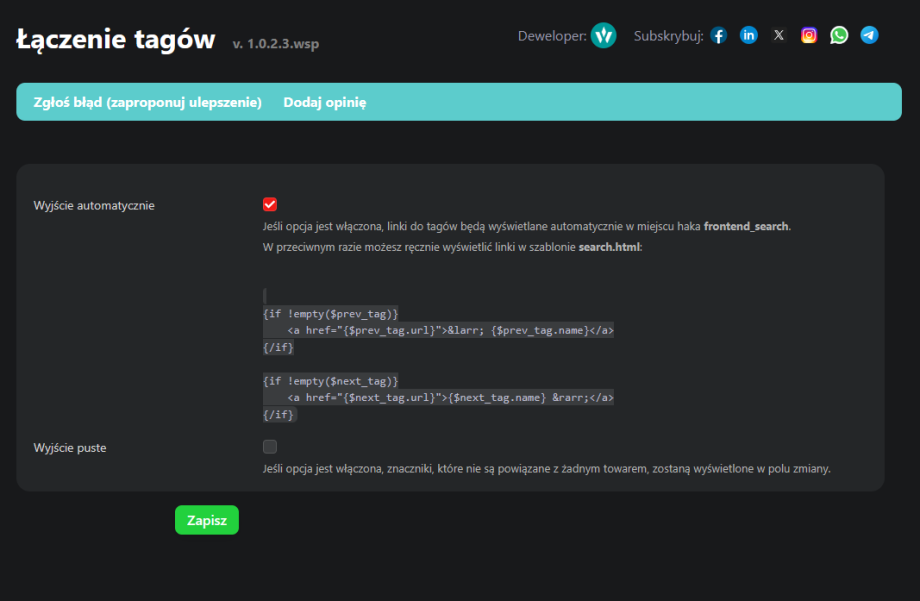Open the developer logo next to Deweloper
Image resolution: width=920 pixels, height=601 pixels.
pyautogui.click(x=603, y=36)
